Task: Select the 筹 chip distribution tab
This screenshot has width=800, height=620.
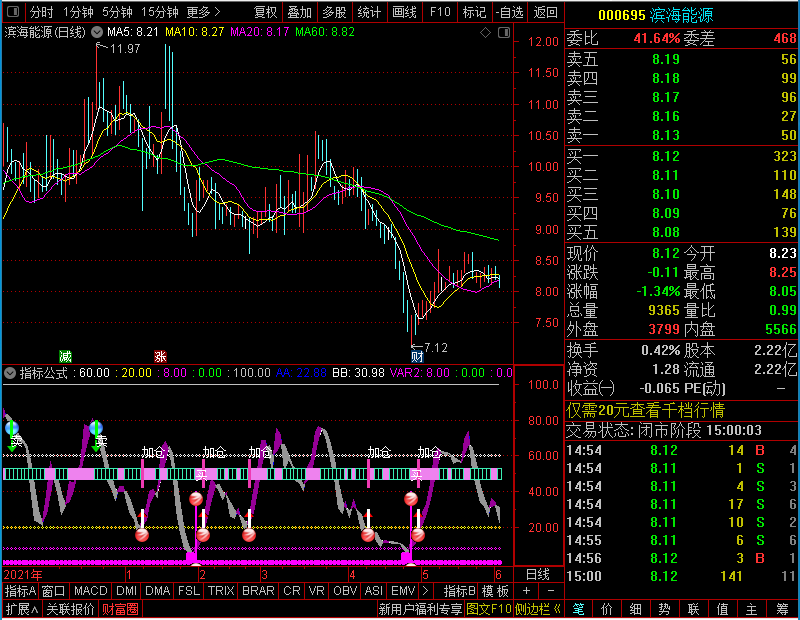Action: click(782, 609)
